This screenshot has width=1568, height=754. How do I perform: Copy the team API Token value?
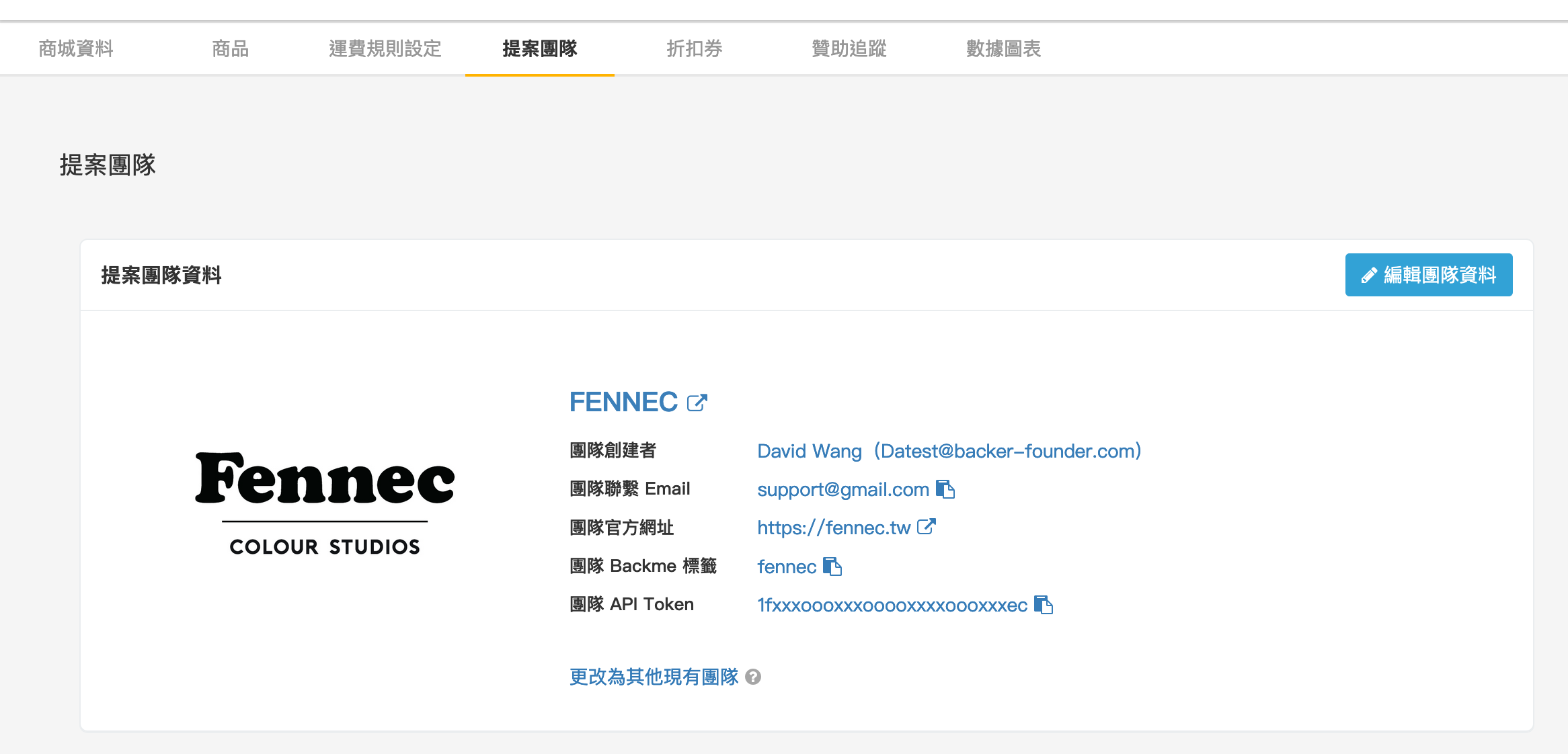pyautogui.click(x=1044, y=605)
